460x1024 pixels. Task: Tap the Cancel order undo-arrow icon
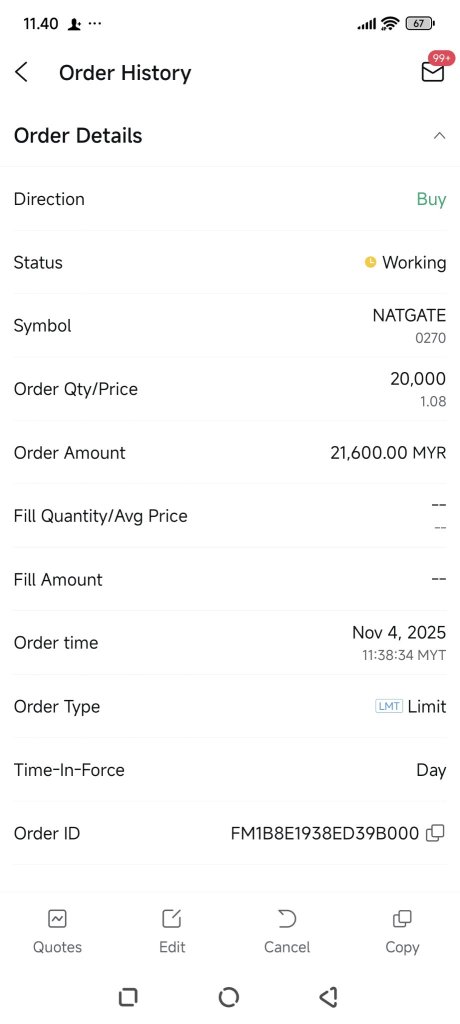pos(287,919)
